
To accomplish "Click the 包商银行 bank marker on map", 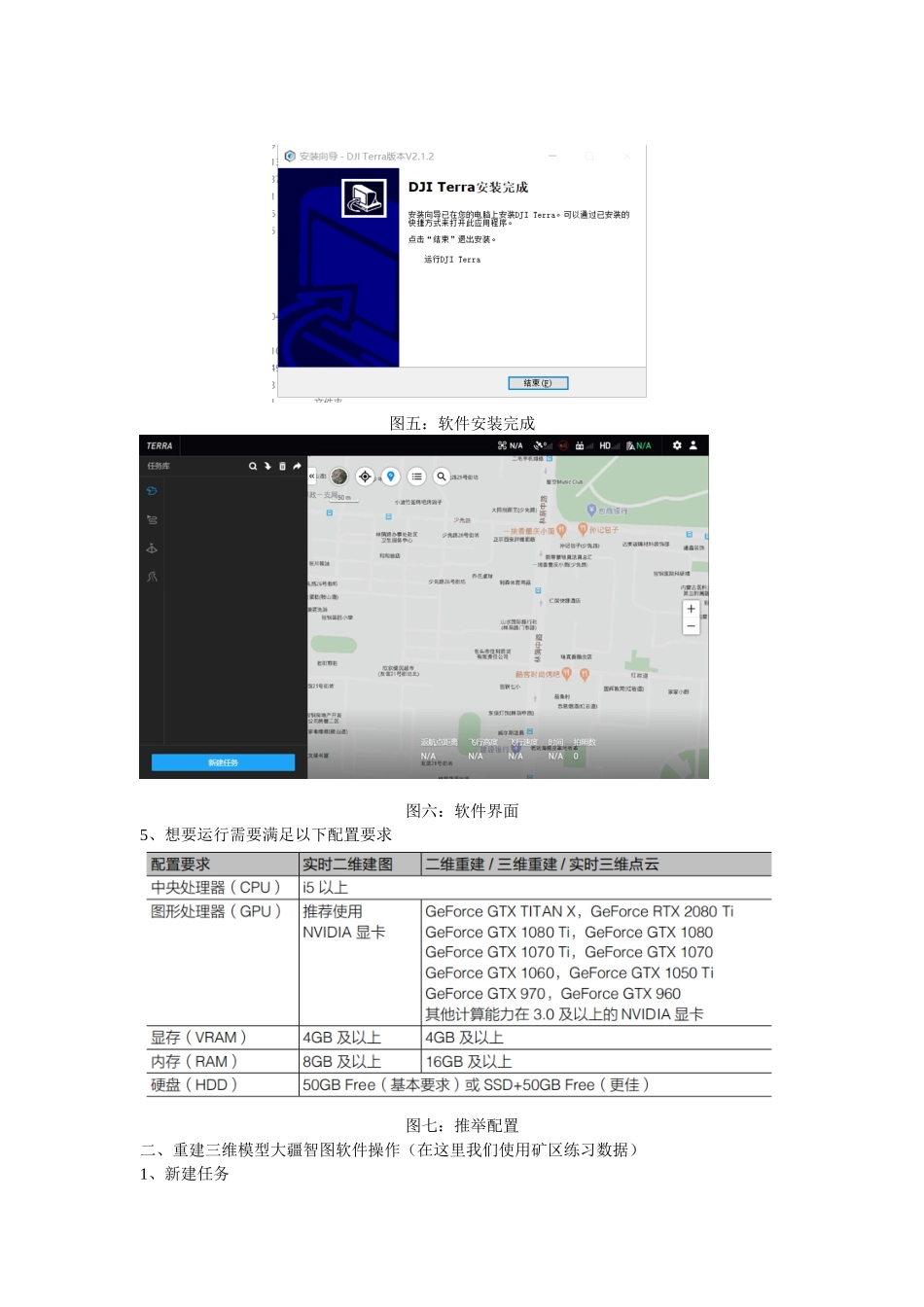I will click(x=591, y=511).
